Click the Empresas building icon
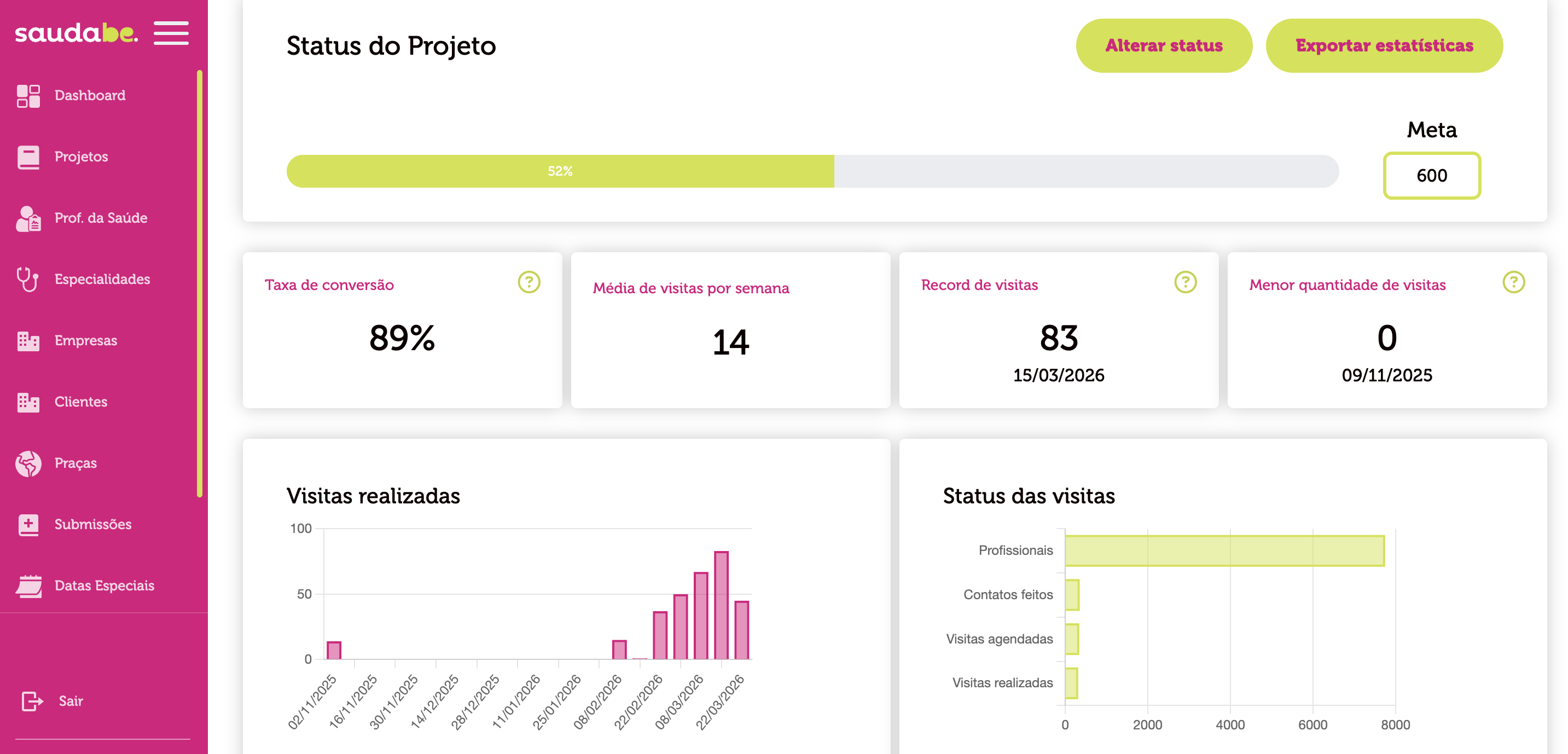 click(28, 341)
